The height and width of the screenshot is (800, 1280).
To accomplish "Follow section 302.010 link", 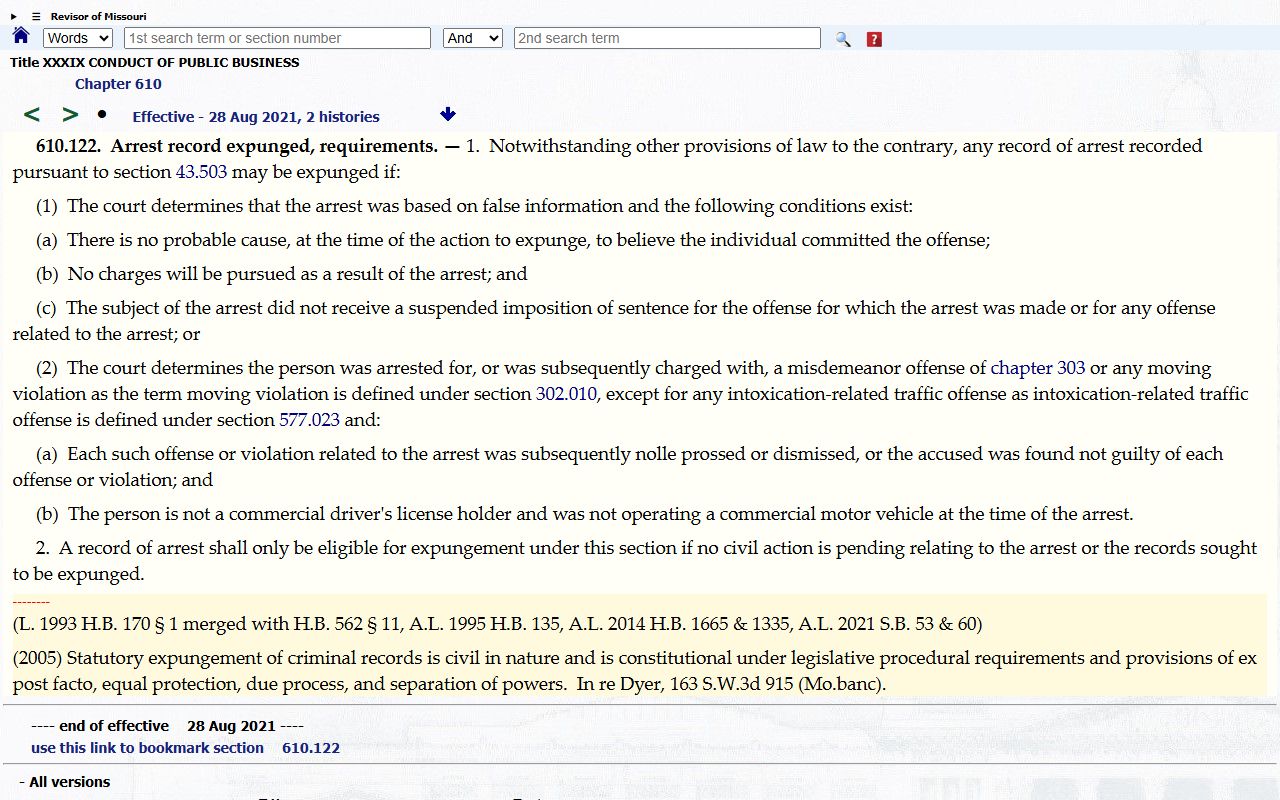I will point(566,394).
